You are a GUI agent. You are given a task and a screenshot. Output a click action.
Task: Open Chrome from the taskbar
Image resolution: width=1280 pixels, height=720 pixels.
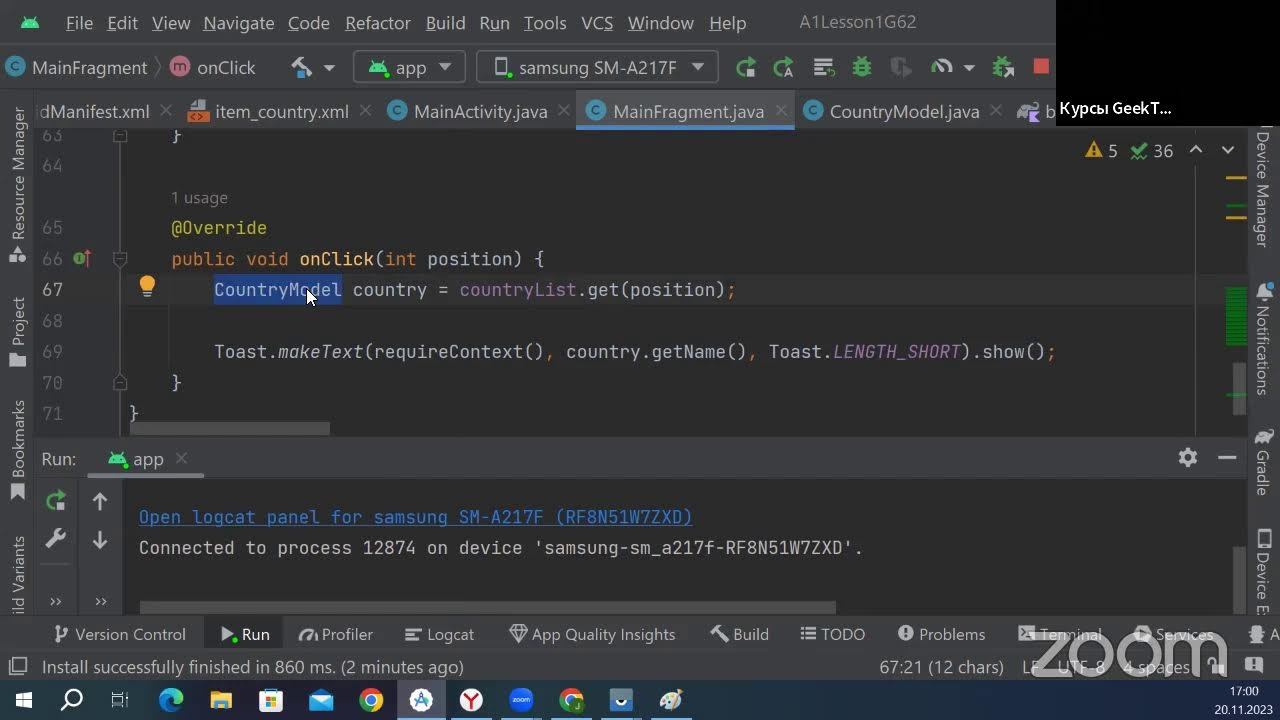(371, 700)
